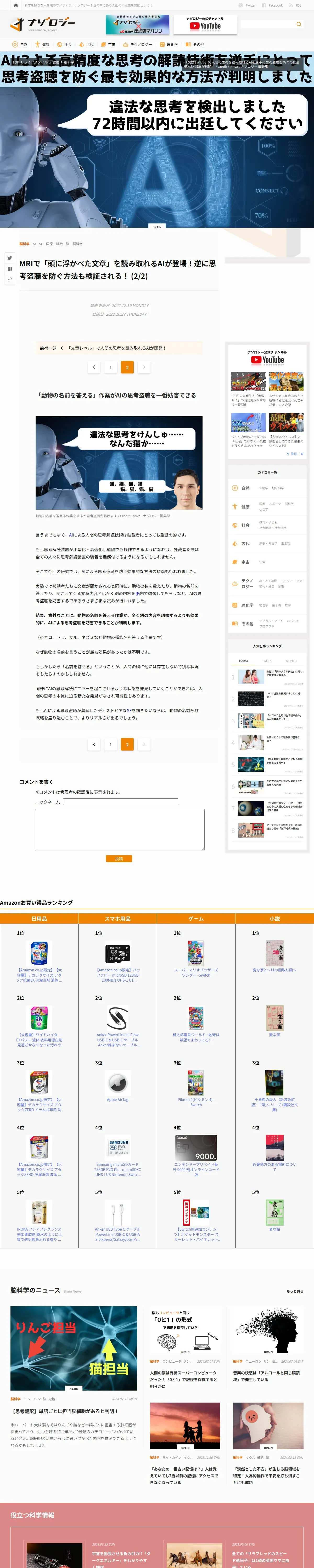Screen dimensions: 314x1568
Task: Click the 古代 icon in the sidebar category list
Action: point(235,544)
